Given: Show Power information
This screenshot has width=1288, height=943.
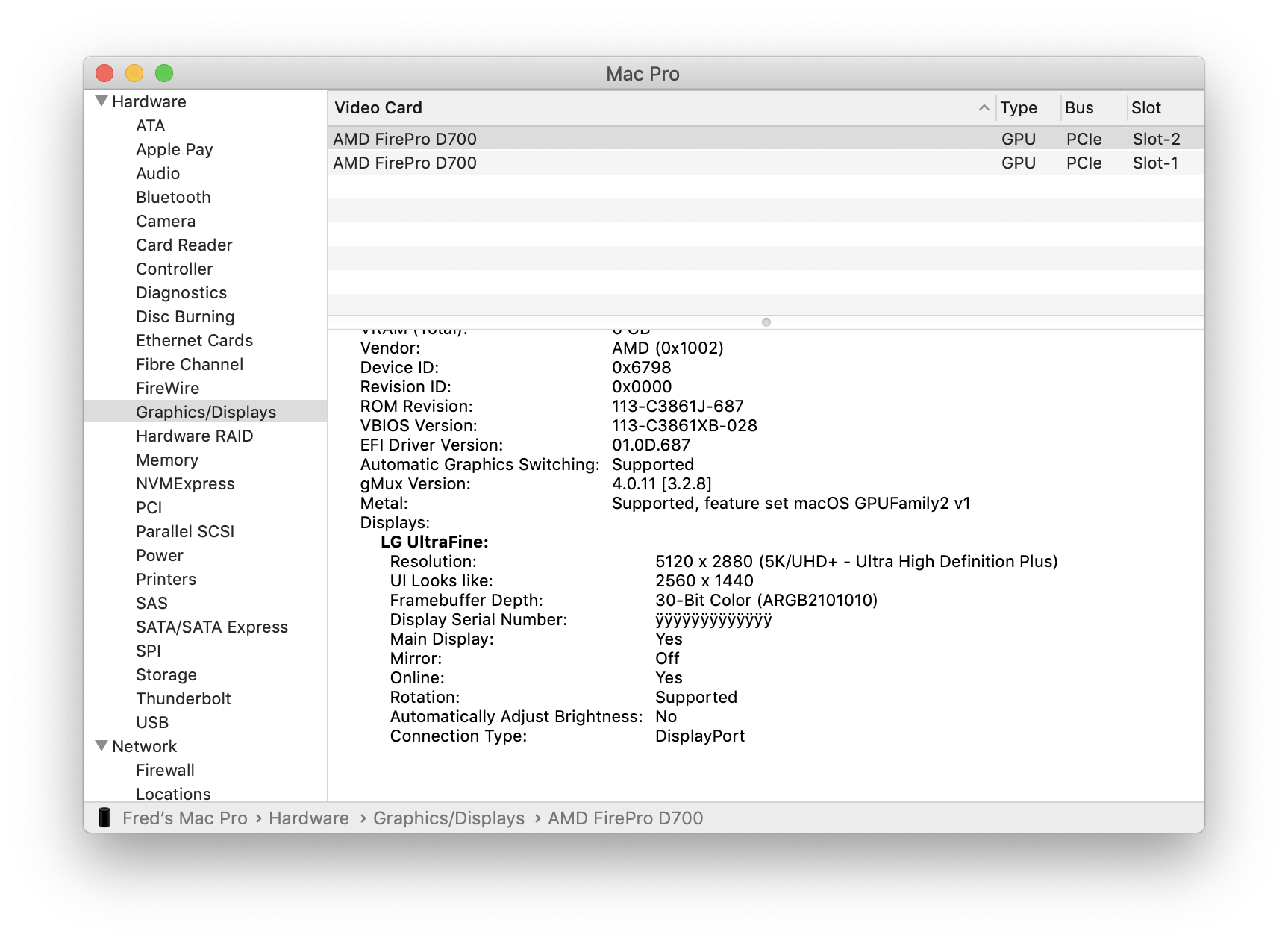Looking at the screenshot, I should click(x=160, y=555).
